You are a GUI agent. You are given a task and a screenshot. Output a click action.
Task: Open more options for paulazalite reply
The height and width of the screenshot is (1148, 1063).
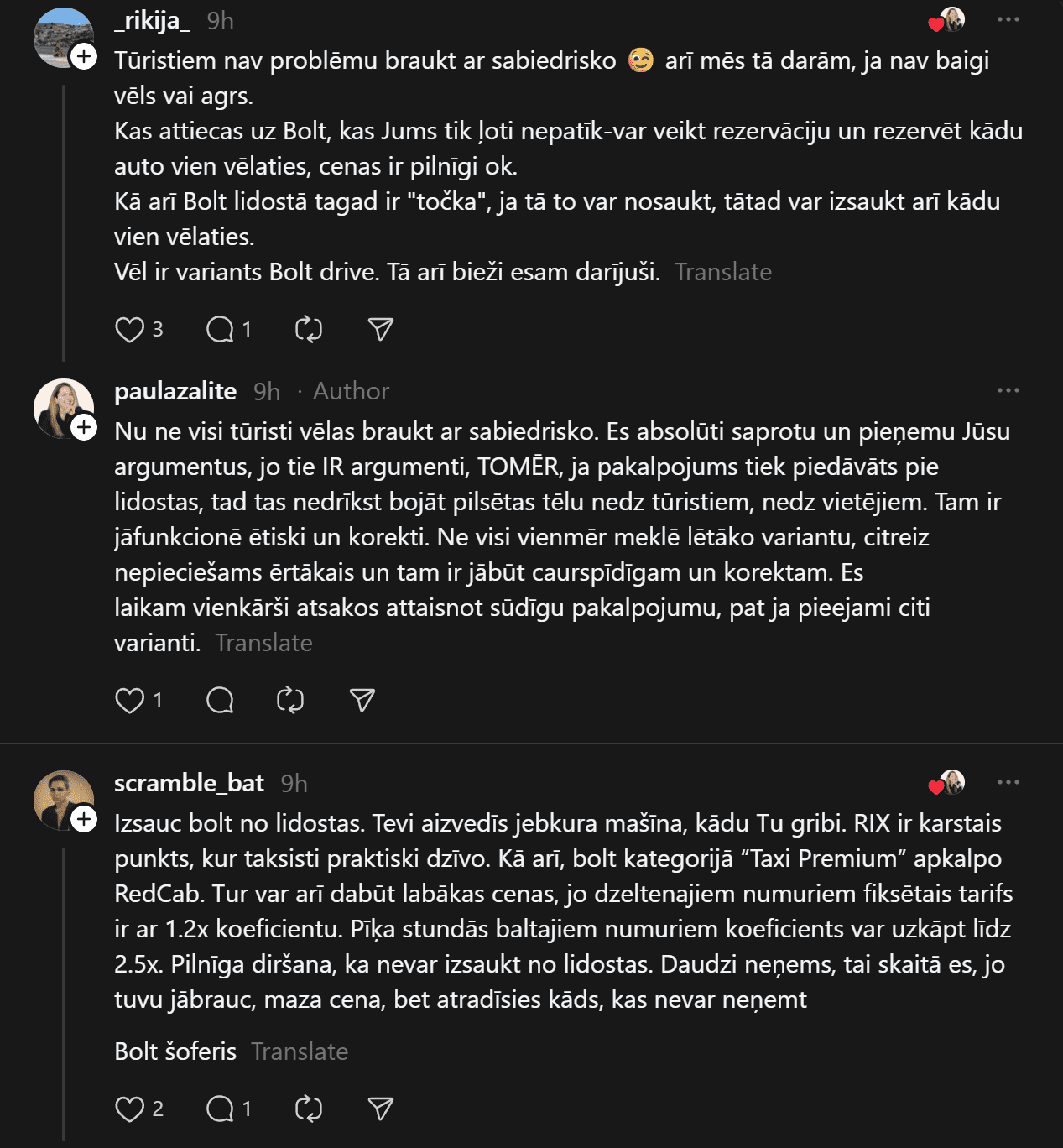[x=1008, y=391]
